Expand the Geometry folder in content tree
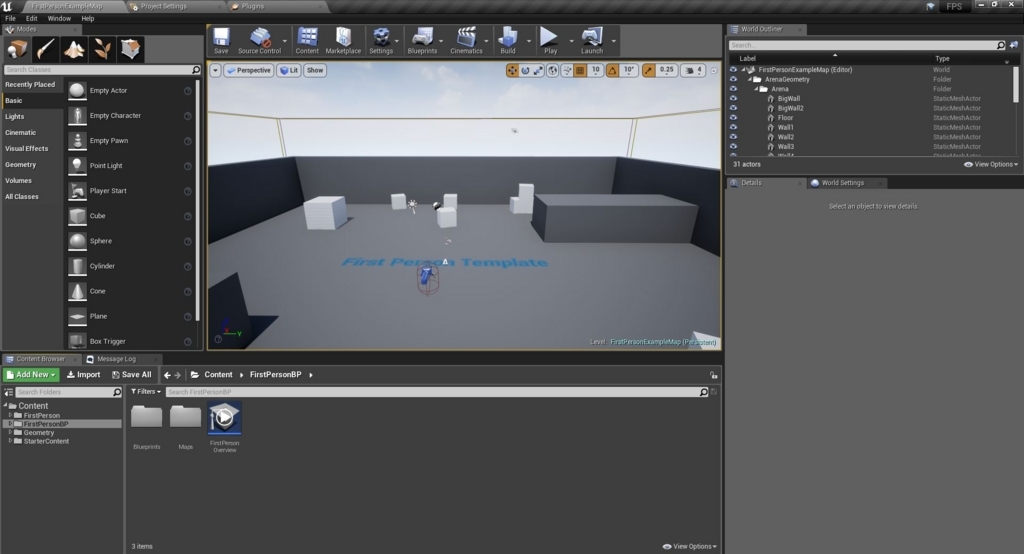 (10, 432)
